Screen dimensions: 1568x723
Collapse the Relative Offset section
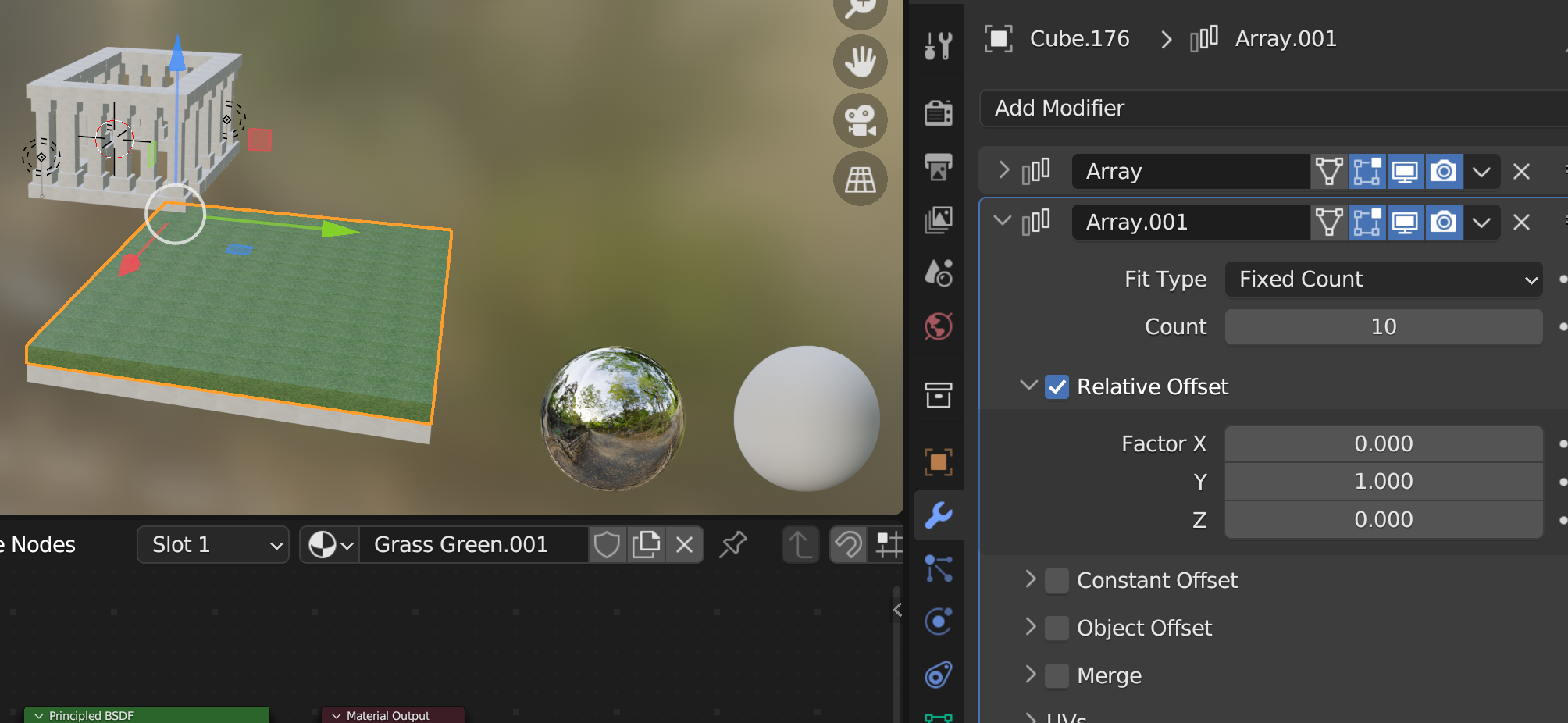tap(1029, 385)
